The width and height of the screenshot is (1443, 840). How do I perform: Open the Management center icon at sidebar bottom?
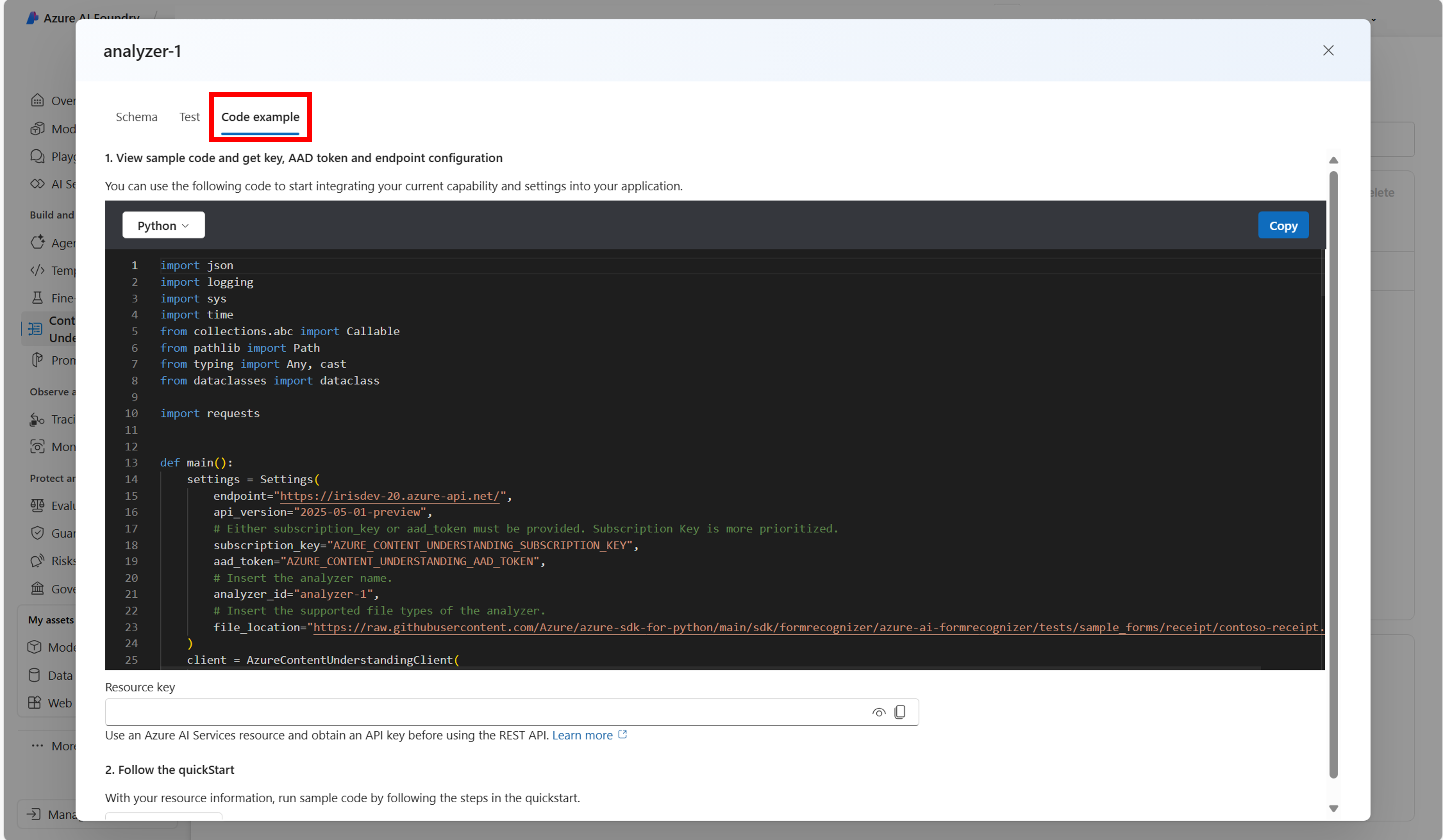tap(34, 814)
